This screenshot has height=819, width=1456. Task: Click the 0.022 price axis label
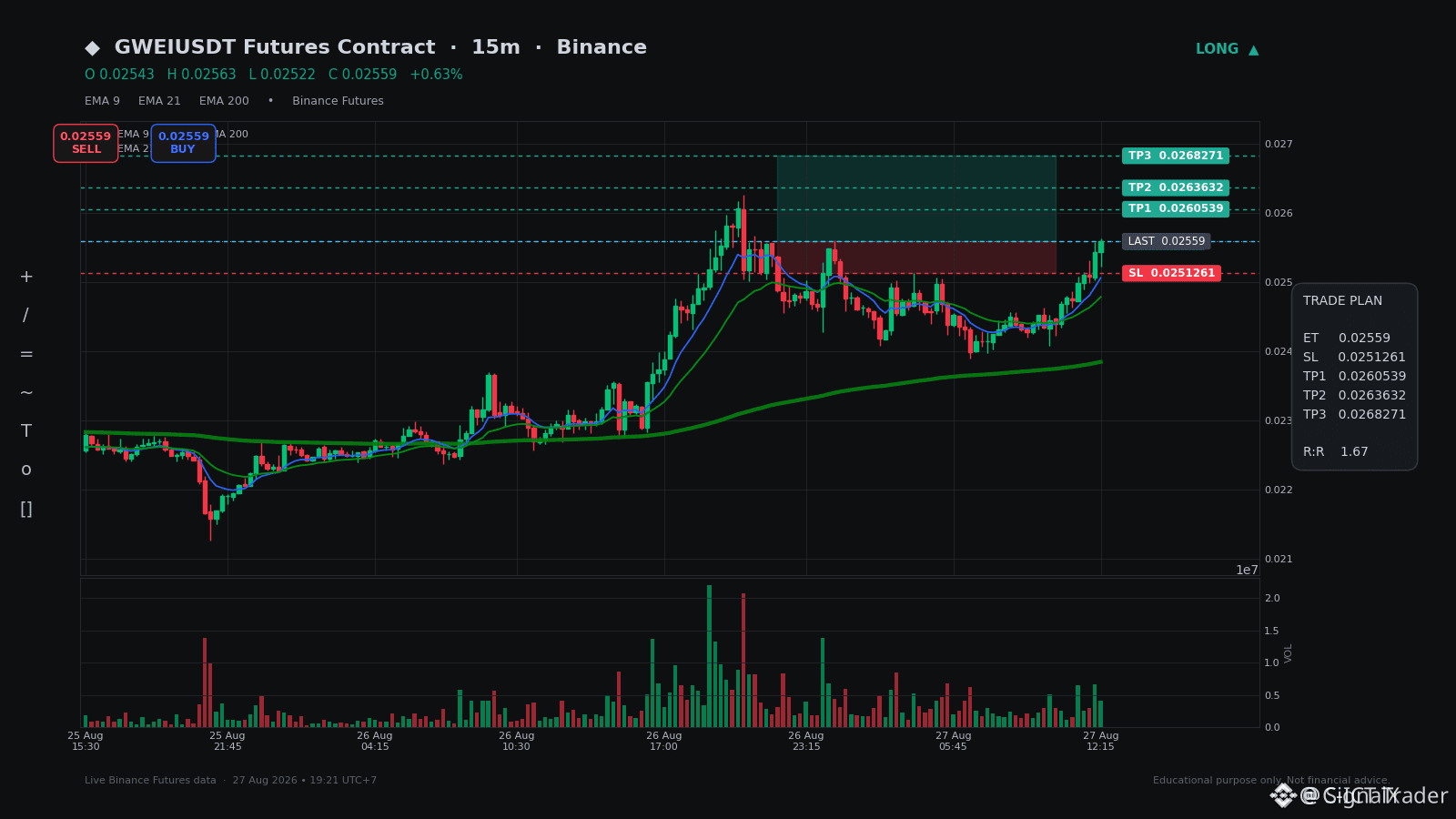pyautogui.click(x=1279, y=490)
